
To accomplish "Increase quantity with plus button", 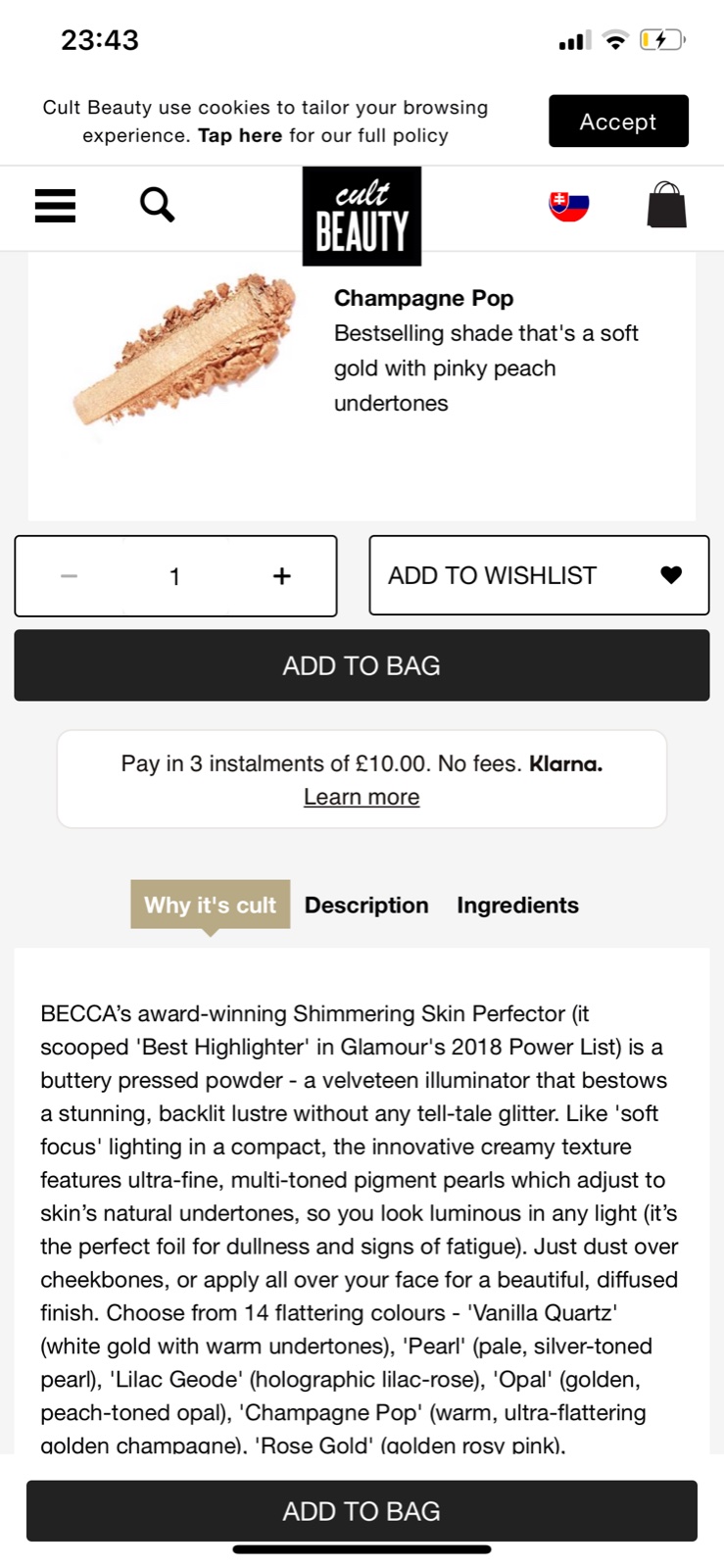I will (282, 576).
